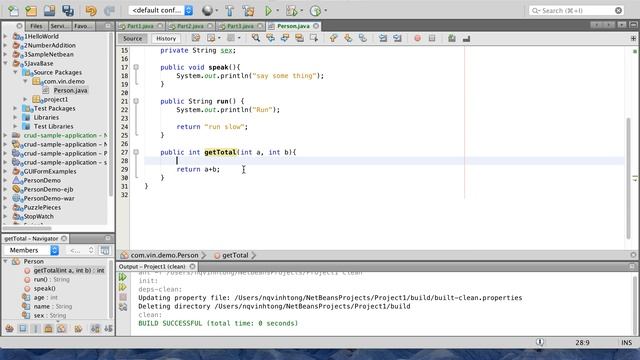Click com.vin.demo.Person breadcrumb
640x360 pixels.
(x=164, y=256)
